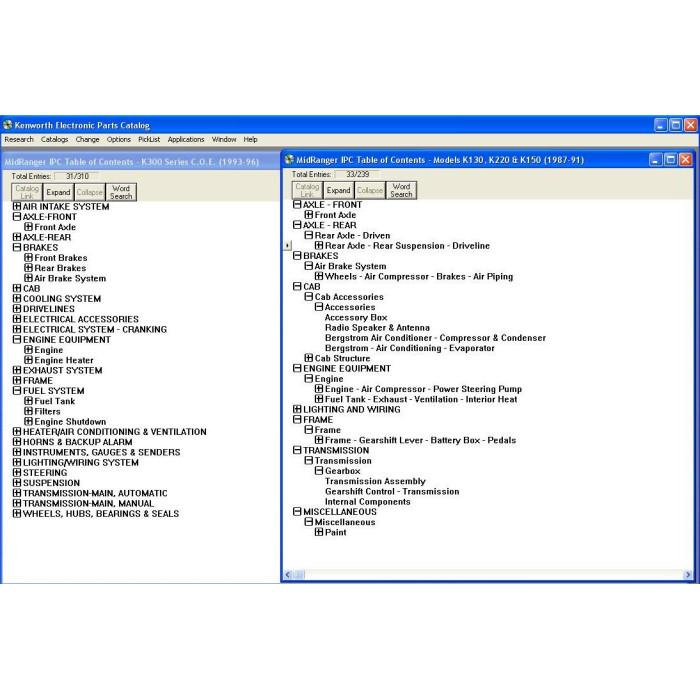This screenshot has height=700, width=700.
Task: Open the Research menu
Action: click(19, 139)
